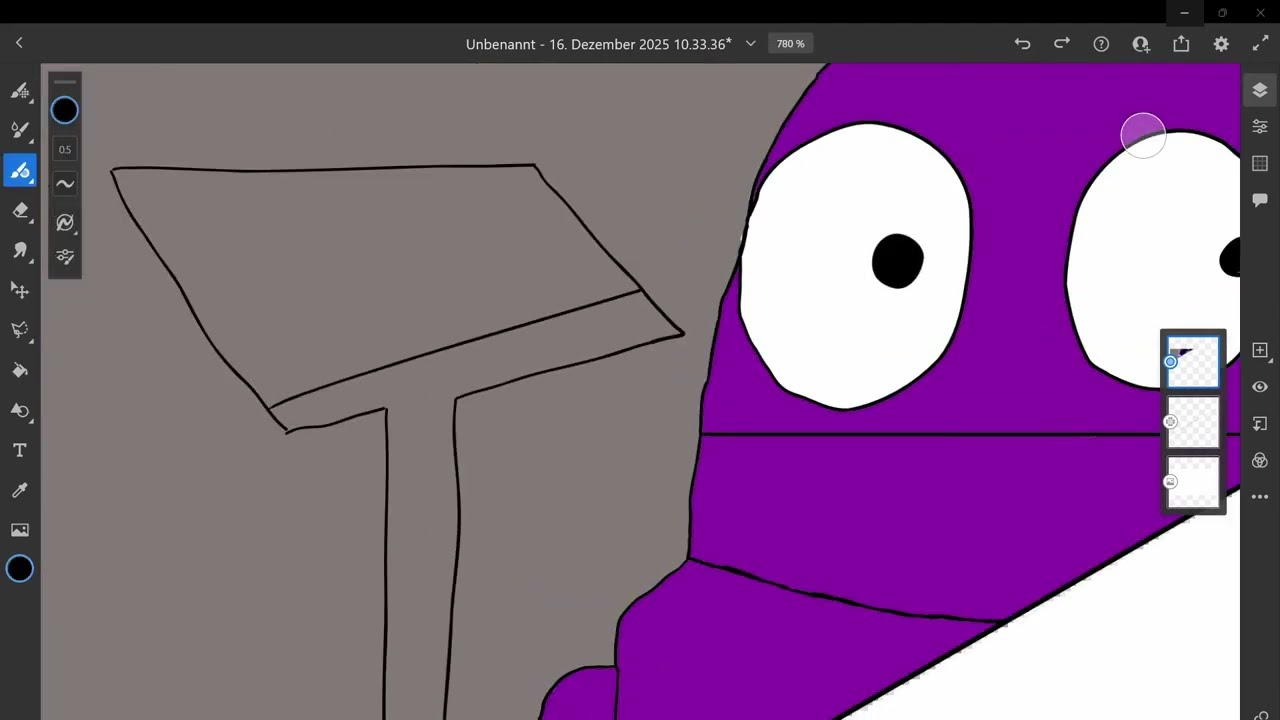1280x720 pixels.
Task: Enter full screen mode
Action: 1260,44
